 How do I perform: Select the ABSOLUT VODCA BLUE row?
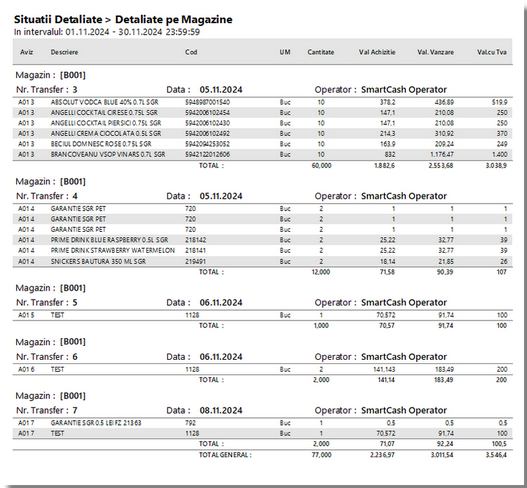262,102
